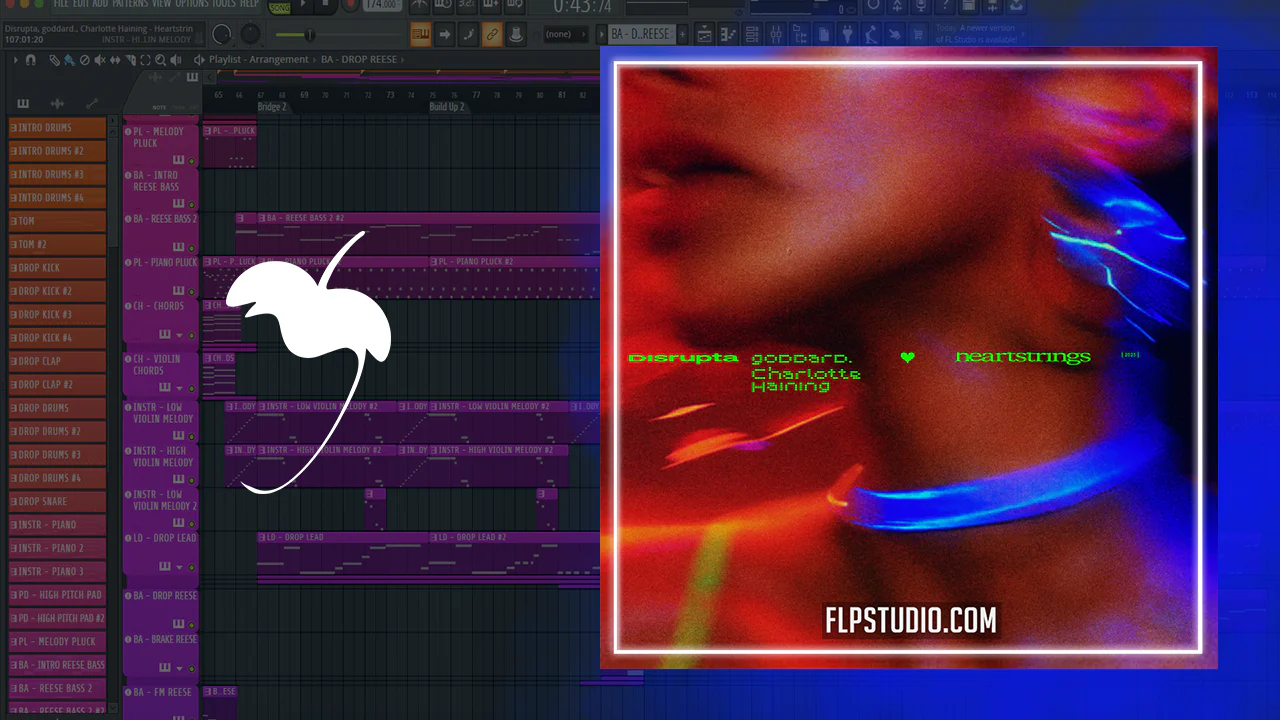Open the Playlist window via toolbar icon
The height and width of the screenshot is (720, 1280).
(705, 35)
